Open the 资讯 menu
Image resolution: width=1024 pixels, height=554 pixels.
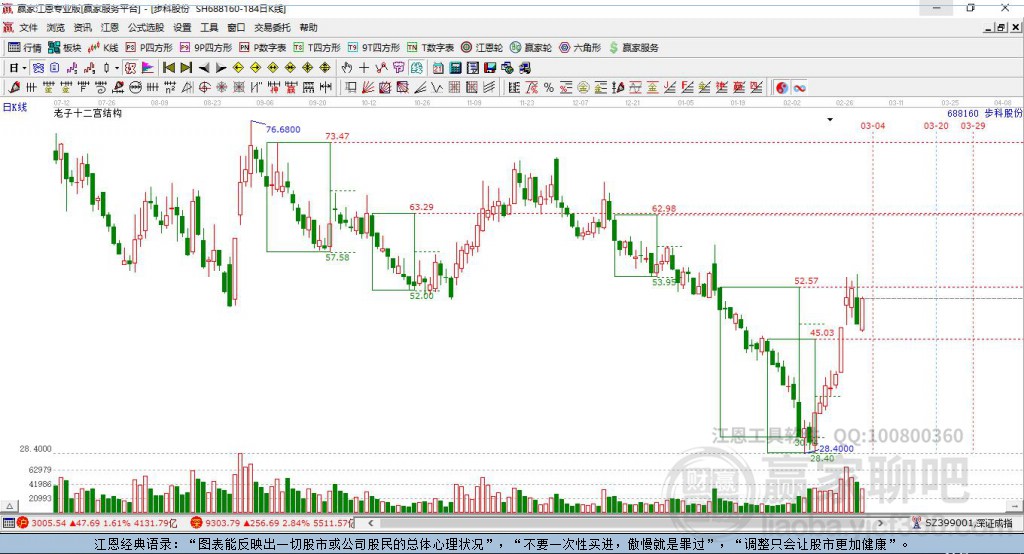82,27
